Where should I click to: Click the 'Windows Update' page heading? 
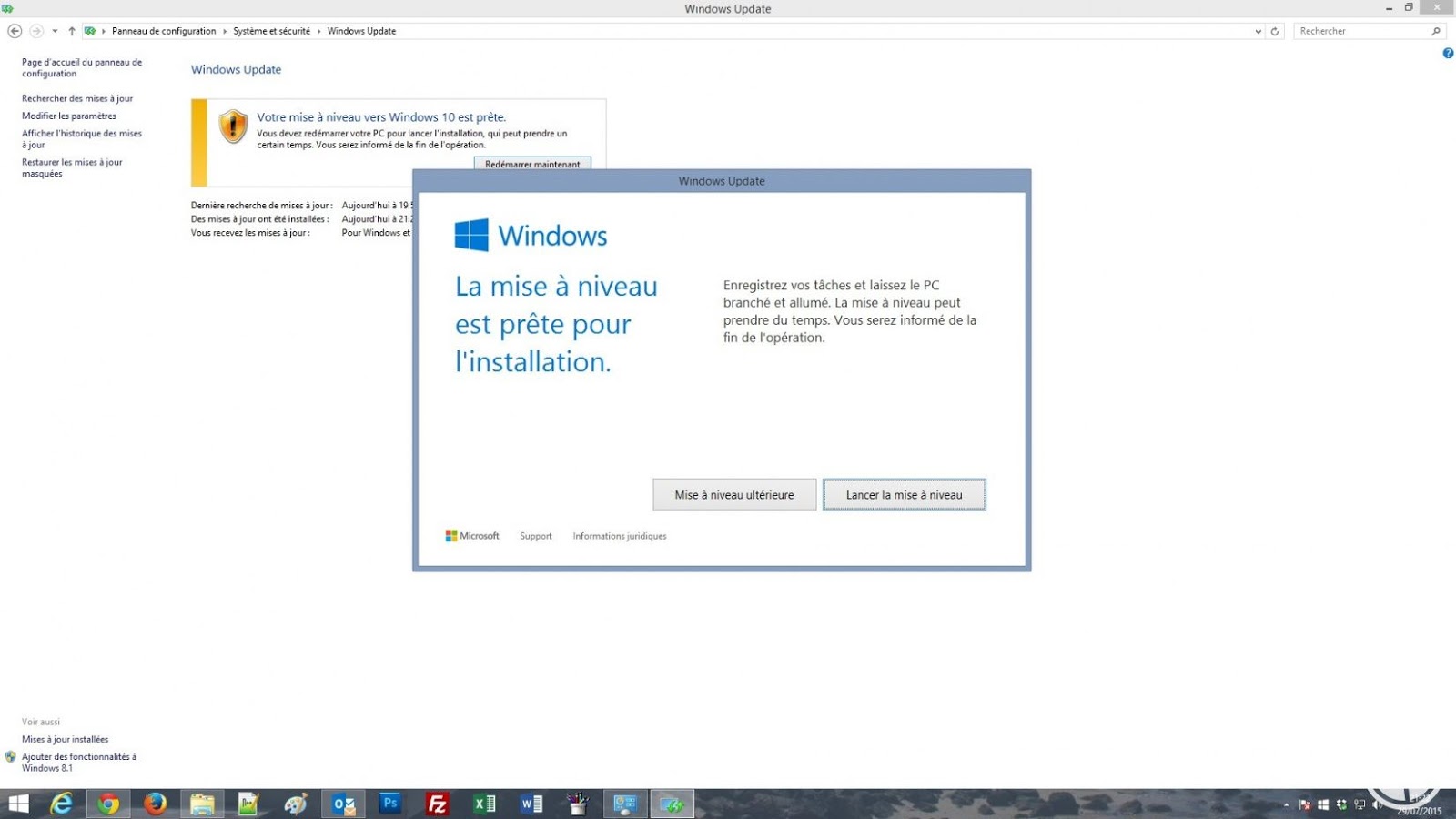[x=236, y=69]
